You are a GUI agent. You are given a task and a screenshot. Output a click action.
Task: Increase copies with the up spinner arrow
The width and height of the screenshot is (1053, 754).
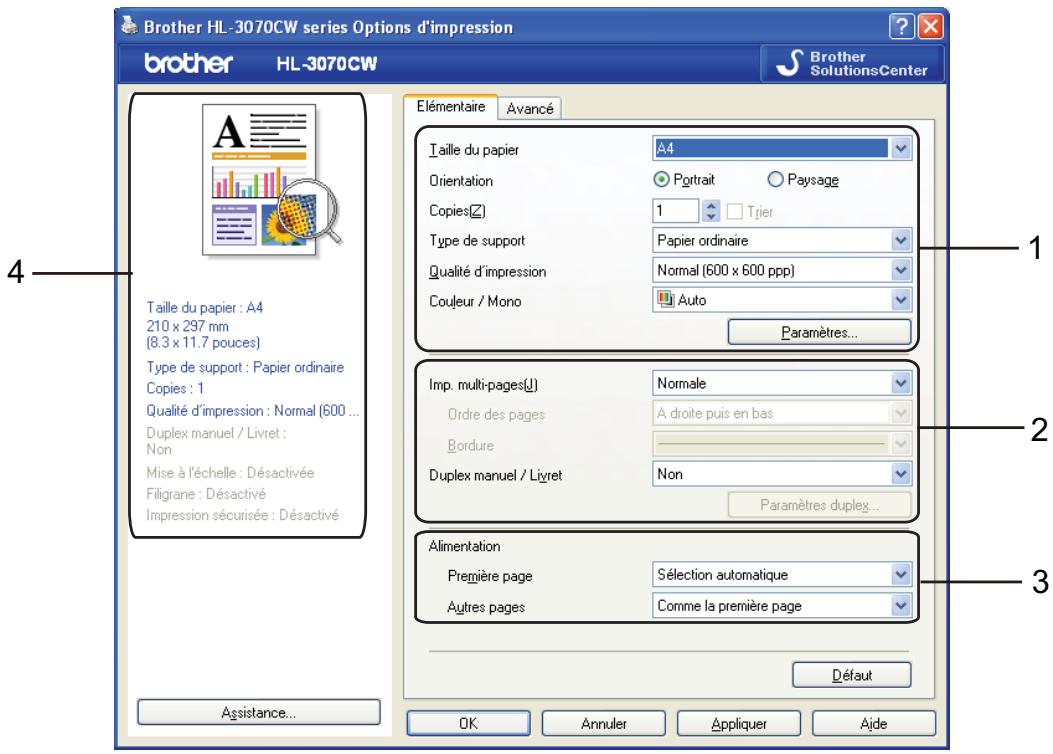coord(711,205)
